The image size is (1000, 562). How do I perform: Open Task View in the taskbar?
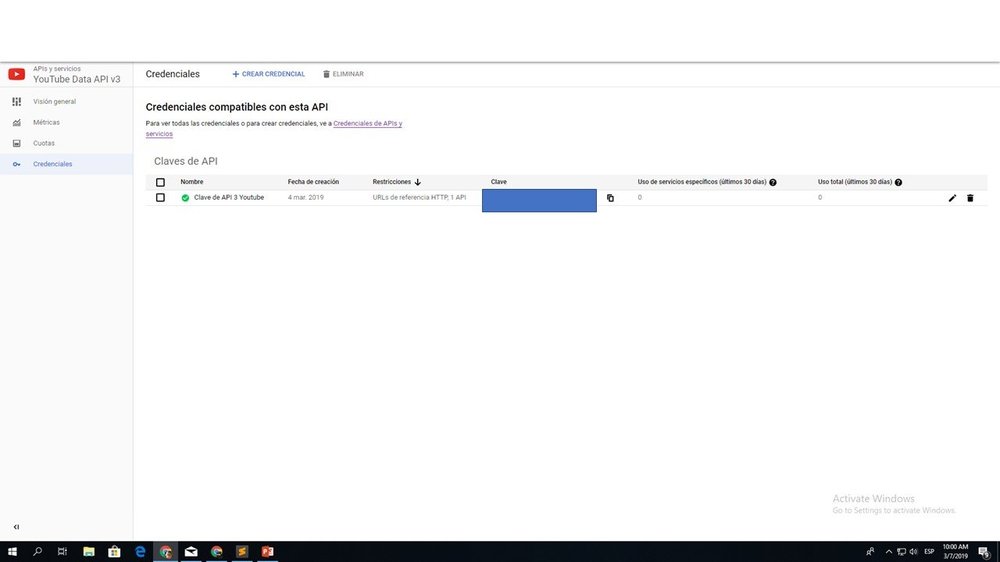(62, 551)
